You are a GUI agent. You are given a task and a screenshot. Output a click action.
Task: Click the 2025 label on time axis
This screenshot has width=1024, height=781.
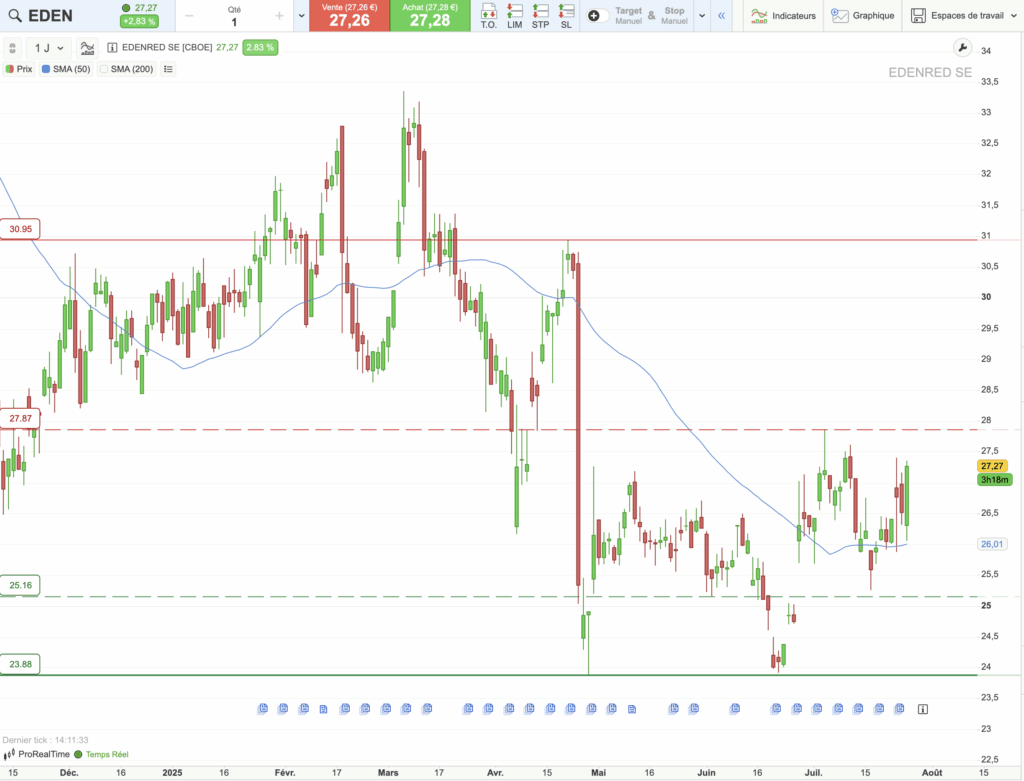click(x=172, y=773)
